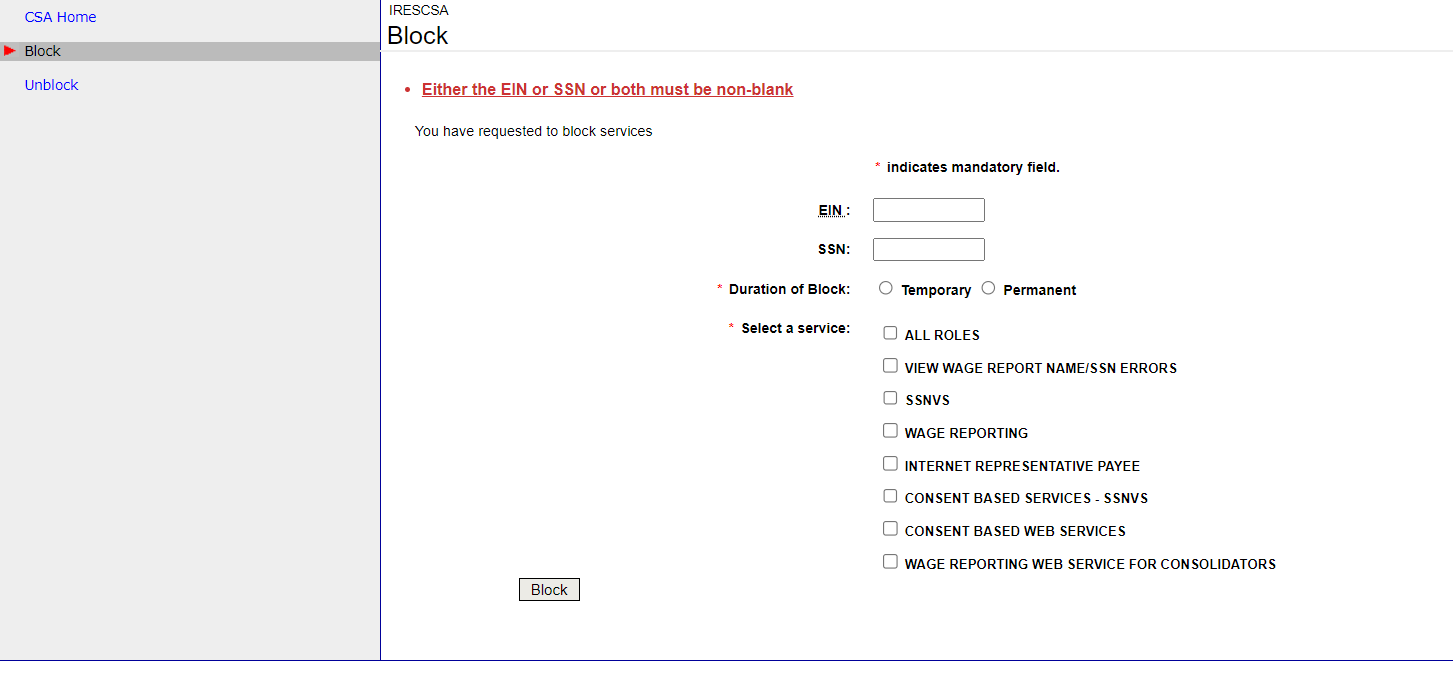
Task: Click the red arrow beside Block
Action: [x=10, y=51]
